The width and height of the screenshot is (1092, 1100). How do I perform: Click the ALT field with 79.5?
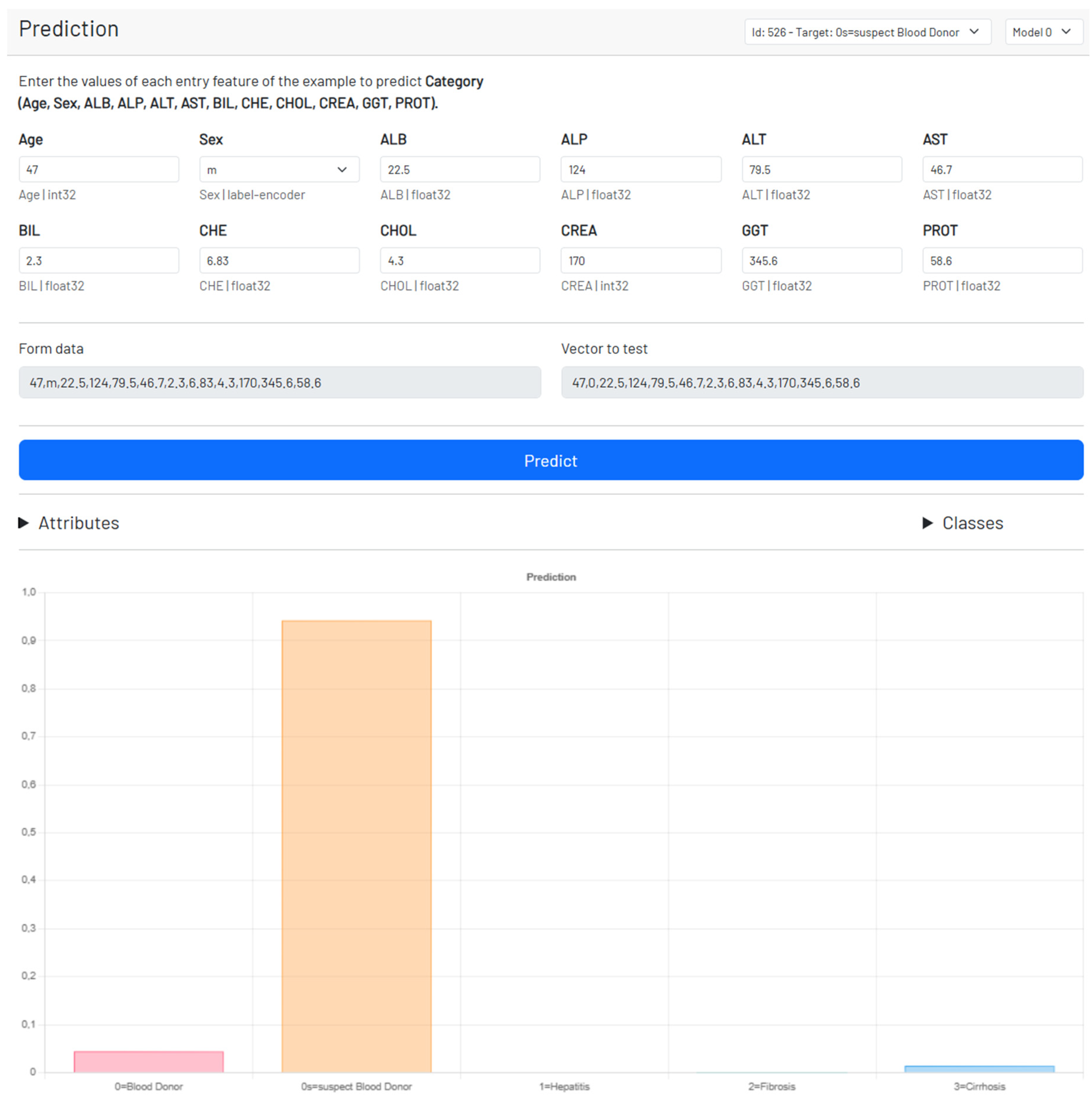[821, 170]
